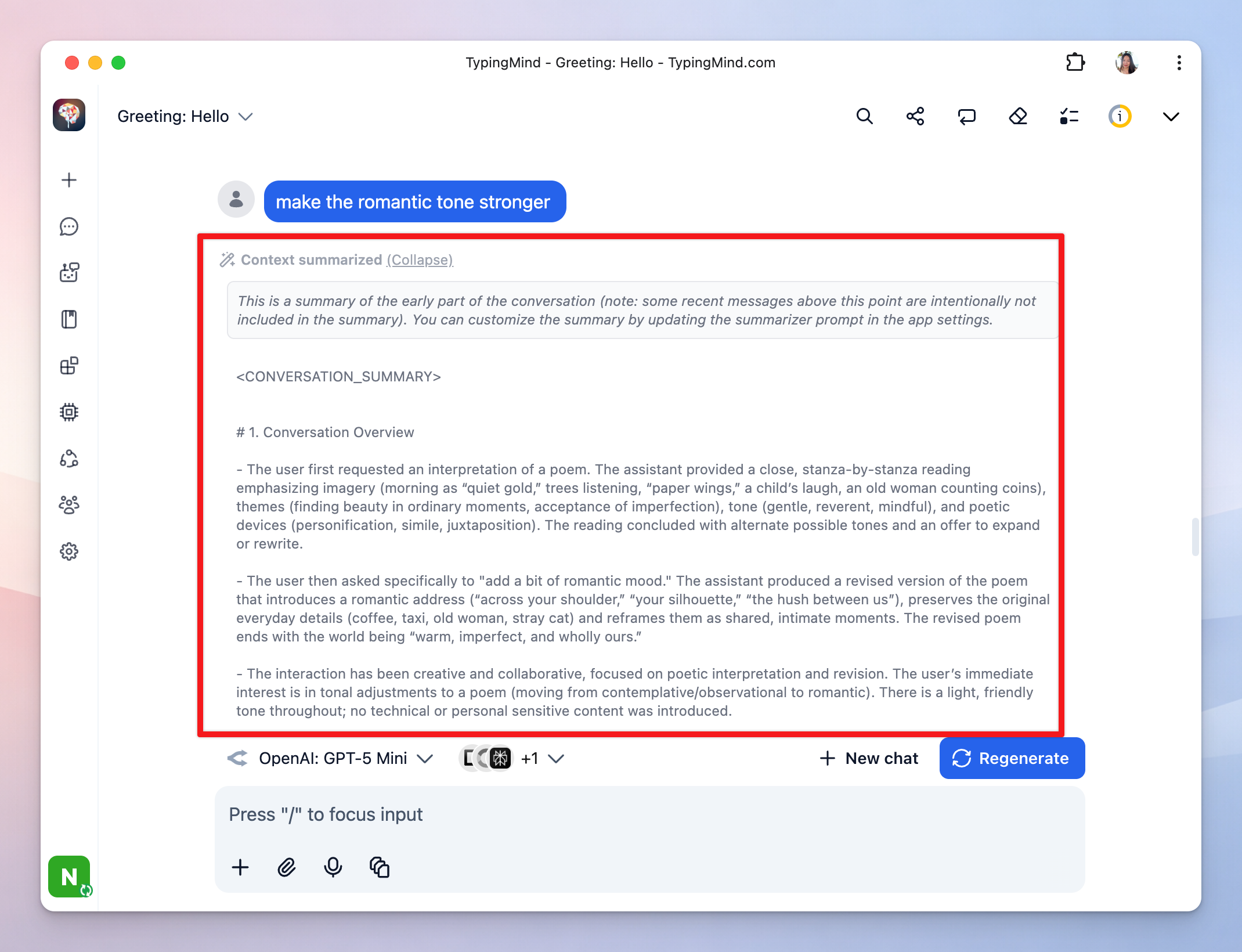
Task: Click the paperclip attach file icon
Action: [x=287, y=867]
